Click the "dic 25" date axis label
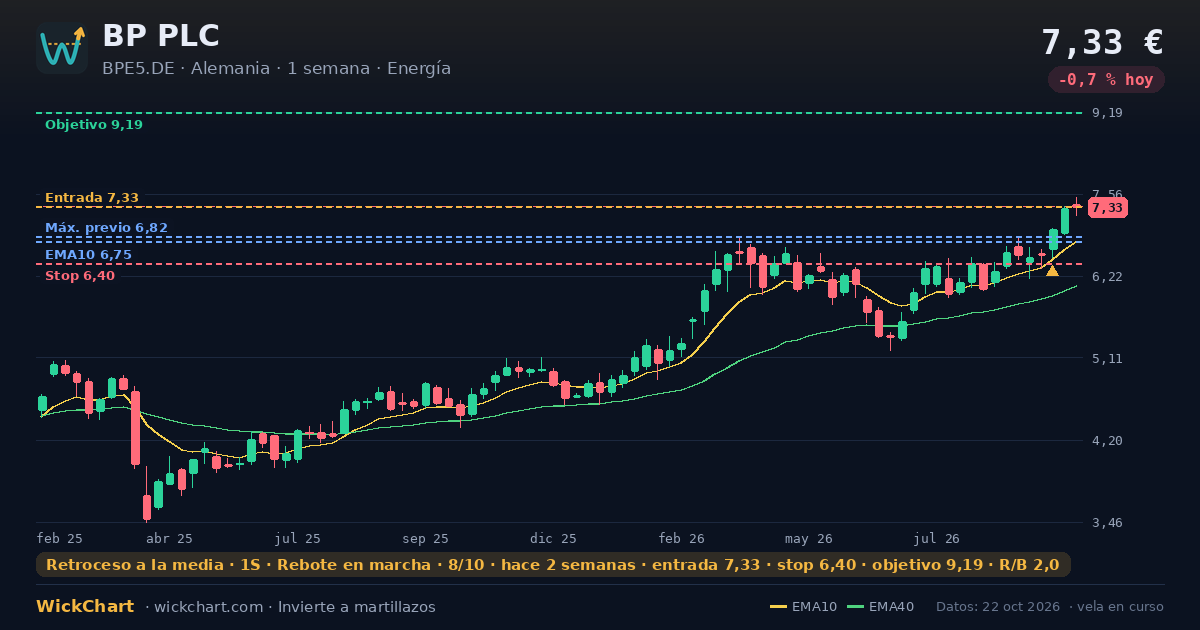This screenshot has width=1200, height=630. (x=554, y=538)
